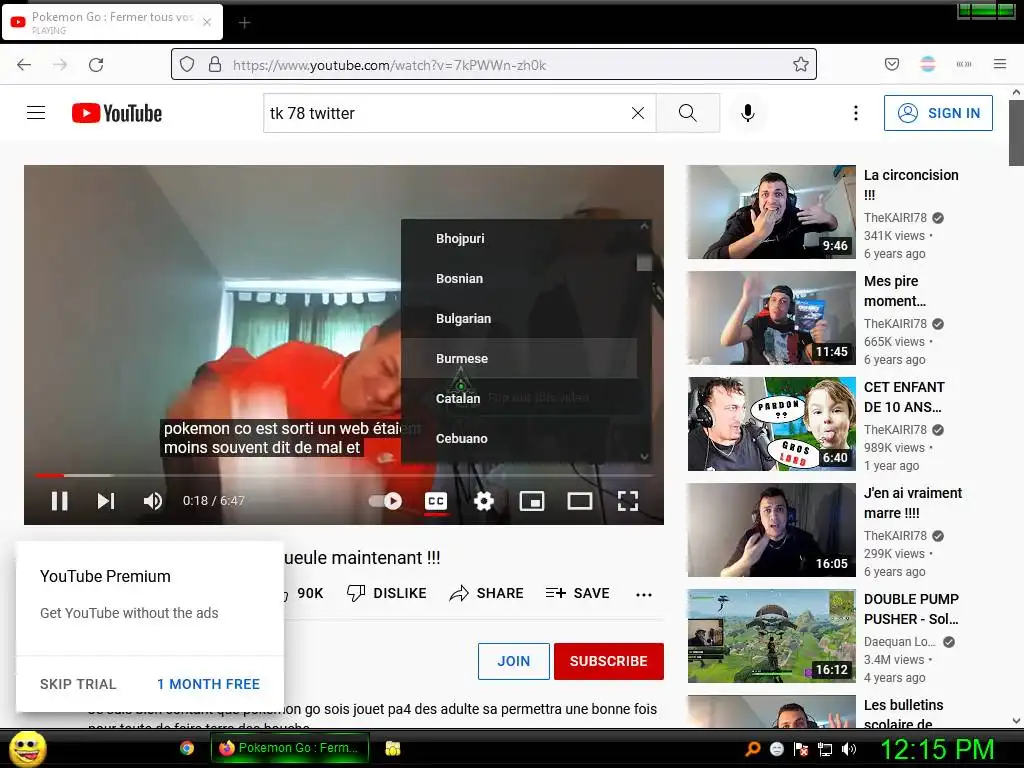Open more actions ellipsis below video
Image resolution: width=1024 pixels, height=768 pixels.
coord(644,594)
